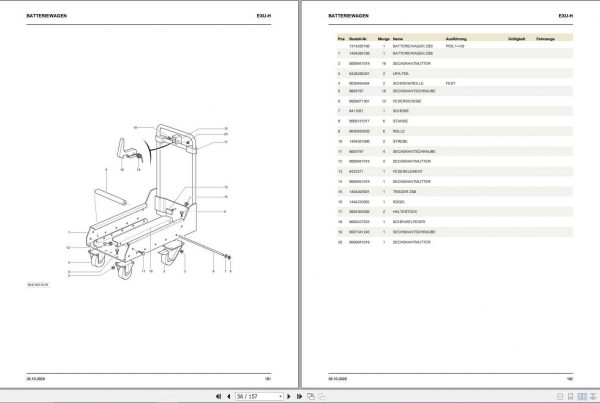600x403 pixels.
Task: Select the STANGE row name
Action: [400, 121]
